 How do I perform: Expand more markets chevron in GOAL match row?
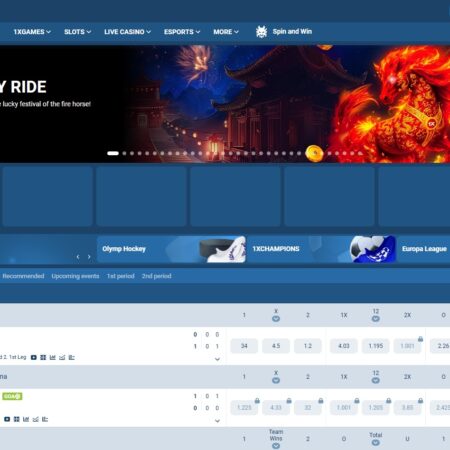(x=217, y=421)
